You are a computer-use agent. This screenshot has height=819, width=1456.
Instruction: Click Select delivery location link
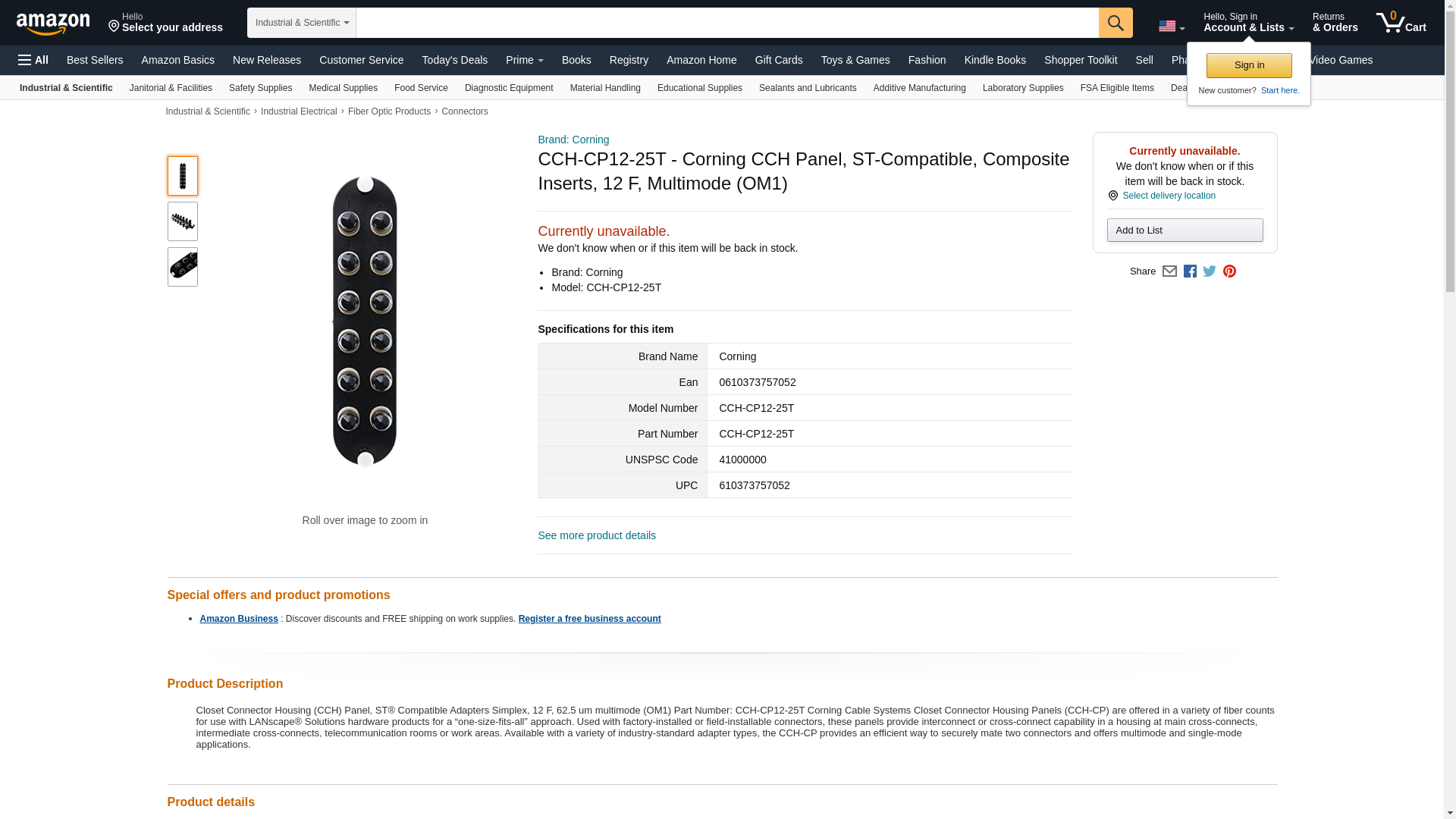pyautogui.click(x=1168, y=196)
